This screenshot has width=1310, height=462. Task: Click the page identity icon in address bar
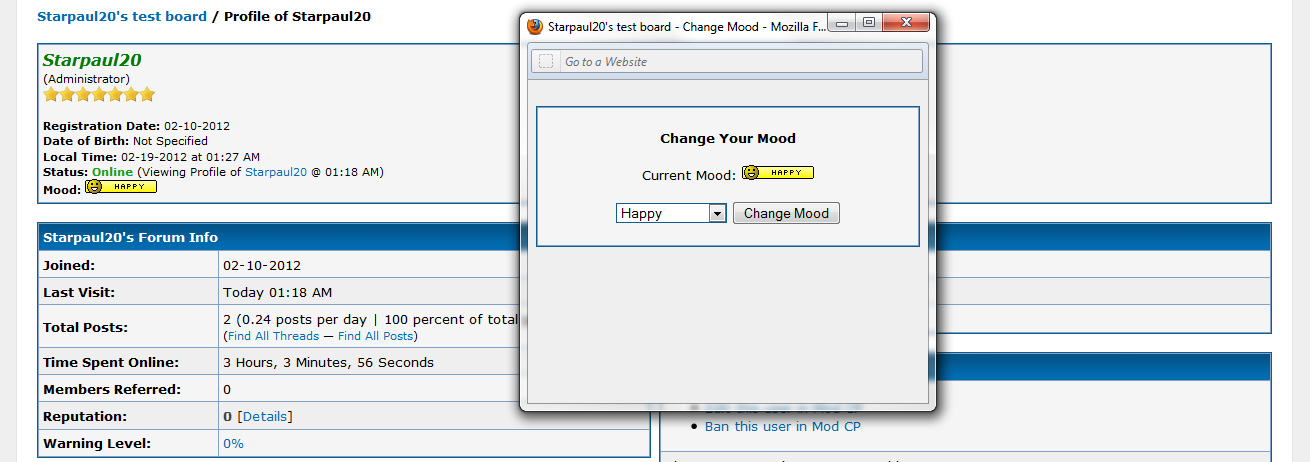tap(546, 62)
